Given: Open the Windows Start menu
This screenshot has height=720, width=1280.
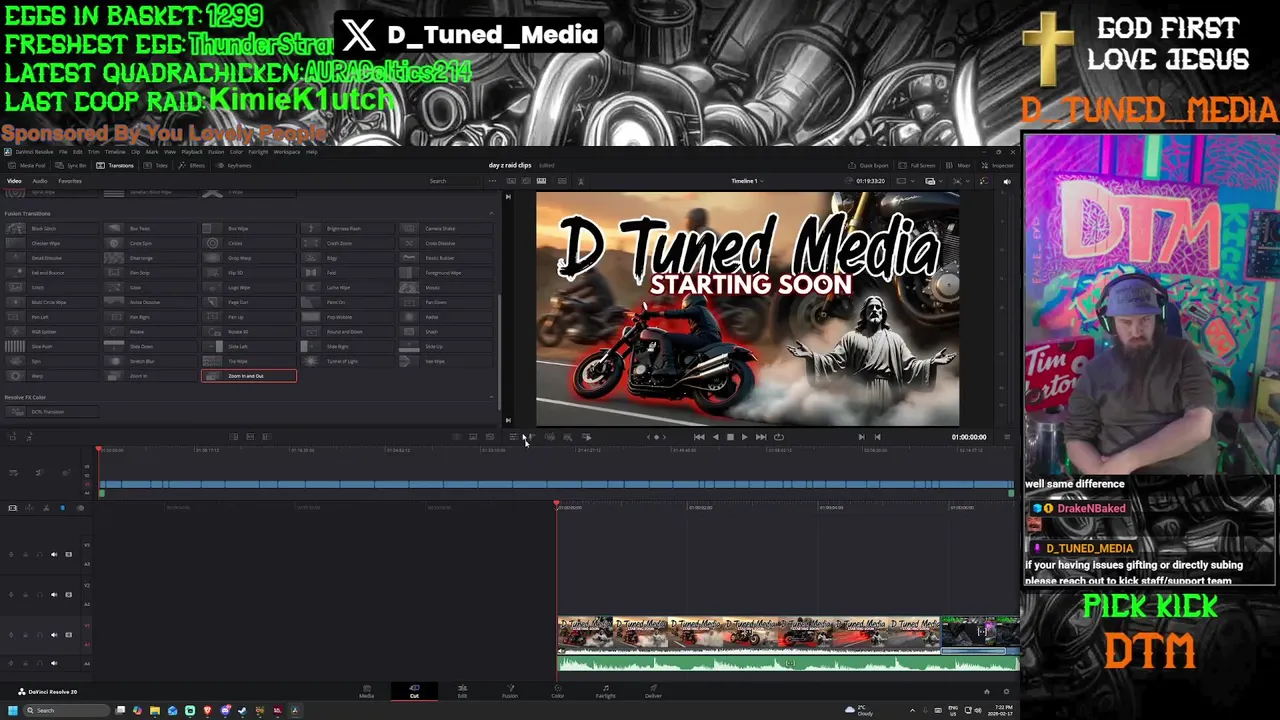Looking at the screenshot, I should point(12,711).
